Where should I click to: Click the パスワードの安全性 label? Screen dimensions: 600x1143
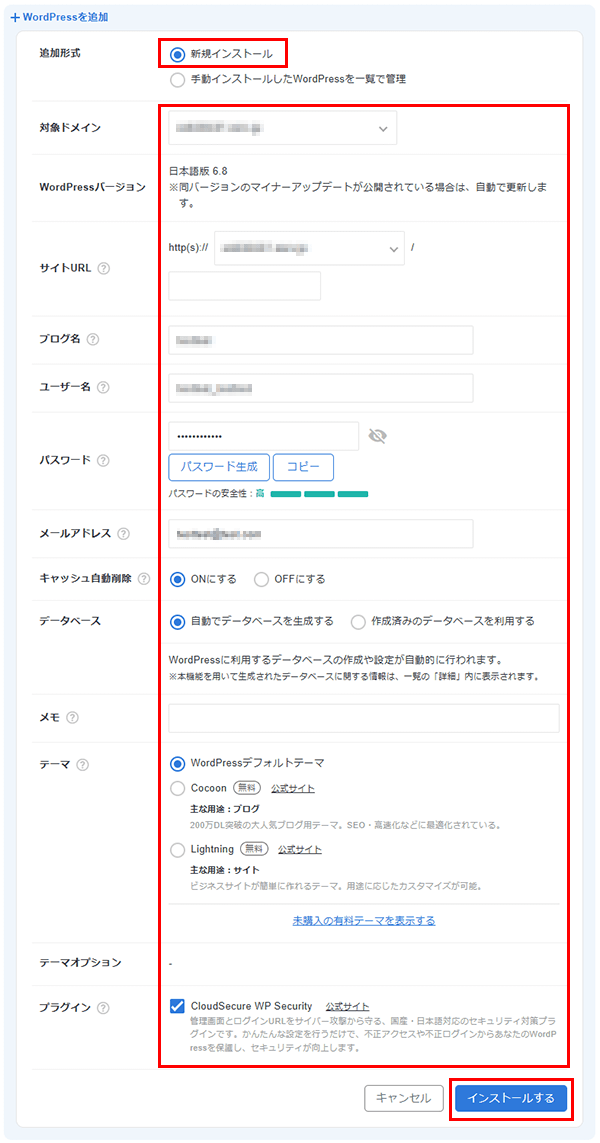[x=210, y=494]
